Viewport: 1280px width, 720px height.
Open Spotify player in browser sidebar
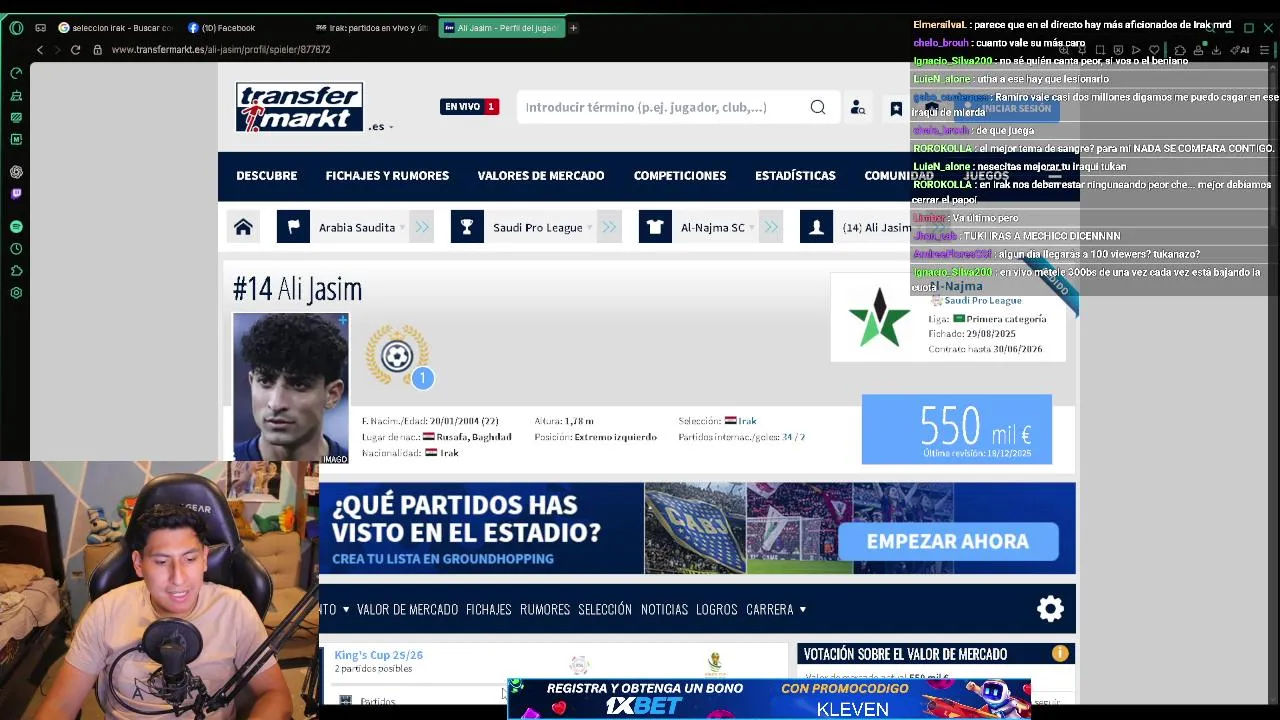16,227
